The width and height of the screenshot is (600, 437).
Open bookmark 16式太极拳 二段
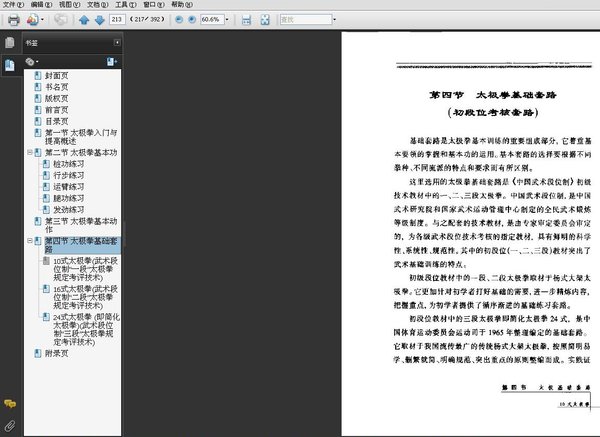point(86,297)
